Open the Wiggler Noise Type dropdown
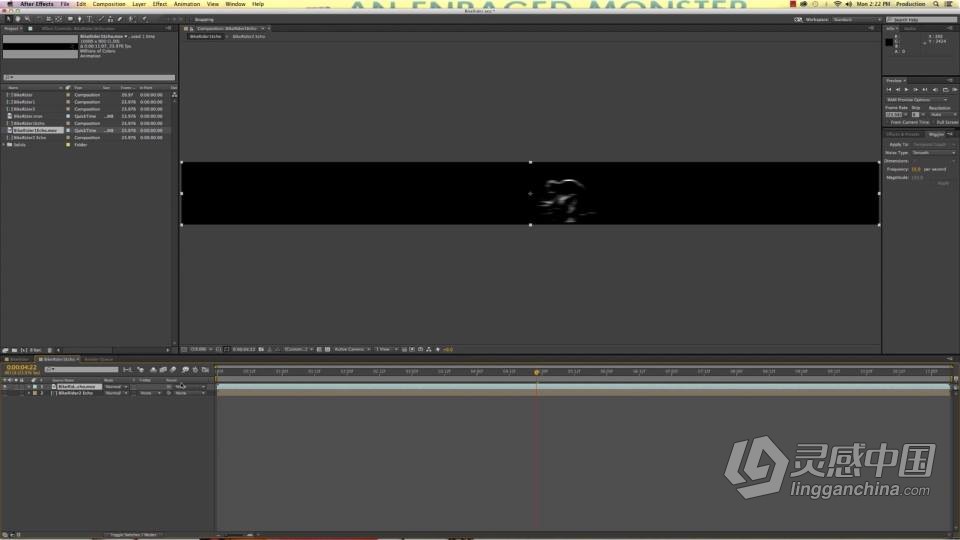Image resolution: width=960 pixels, height=540 pixels. [933, 152]
